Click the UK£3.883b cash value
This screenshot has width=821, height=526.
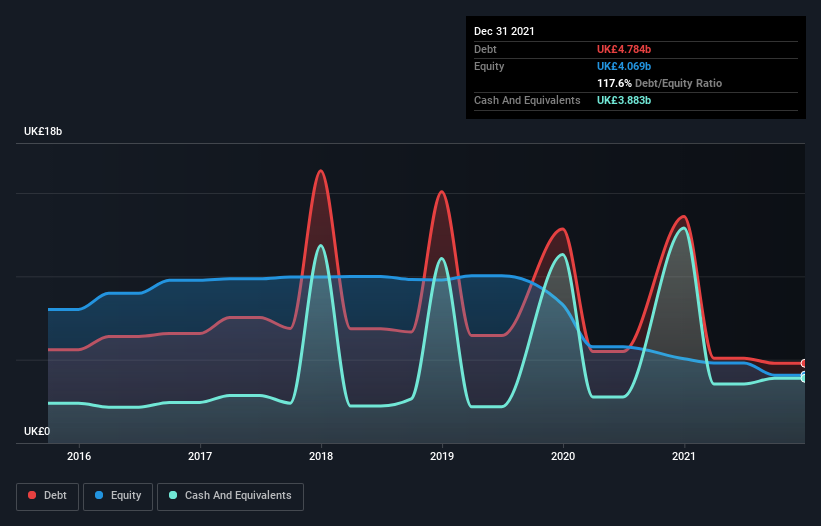click(624, 100)
